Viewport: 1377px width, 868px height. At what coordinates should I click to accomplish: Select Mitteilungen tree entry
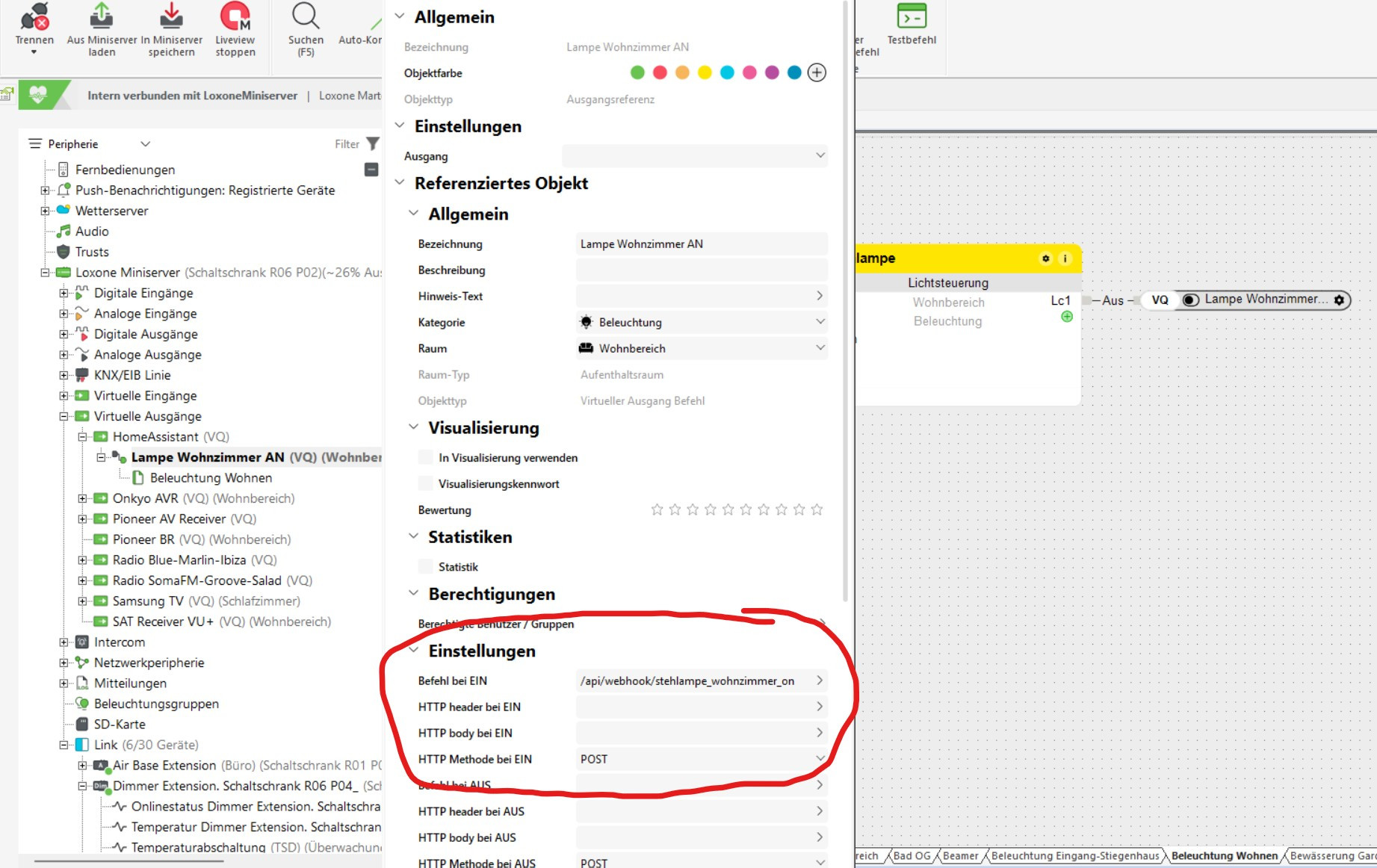(130, 683)
